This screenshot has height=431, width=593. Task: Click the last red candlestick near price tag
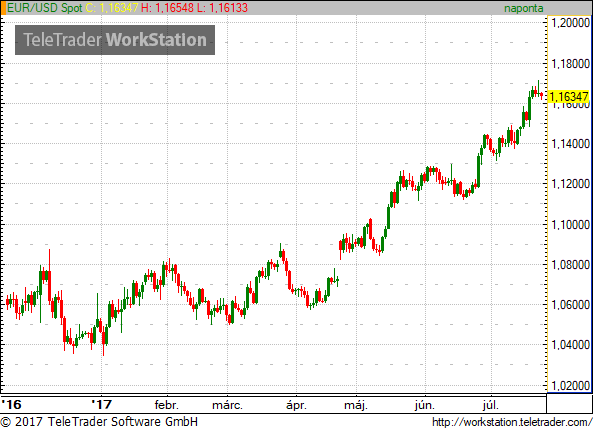(x=542, y=96)
